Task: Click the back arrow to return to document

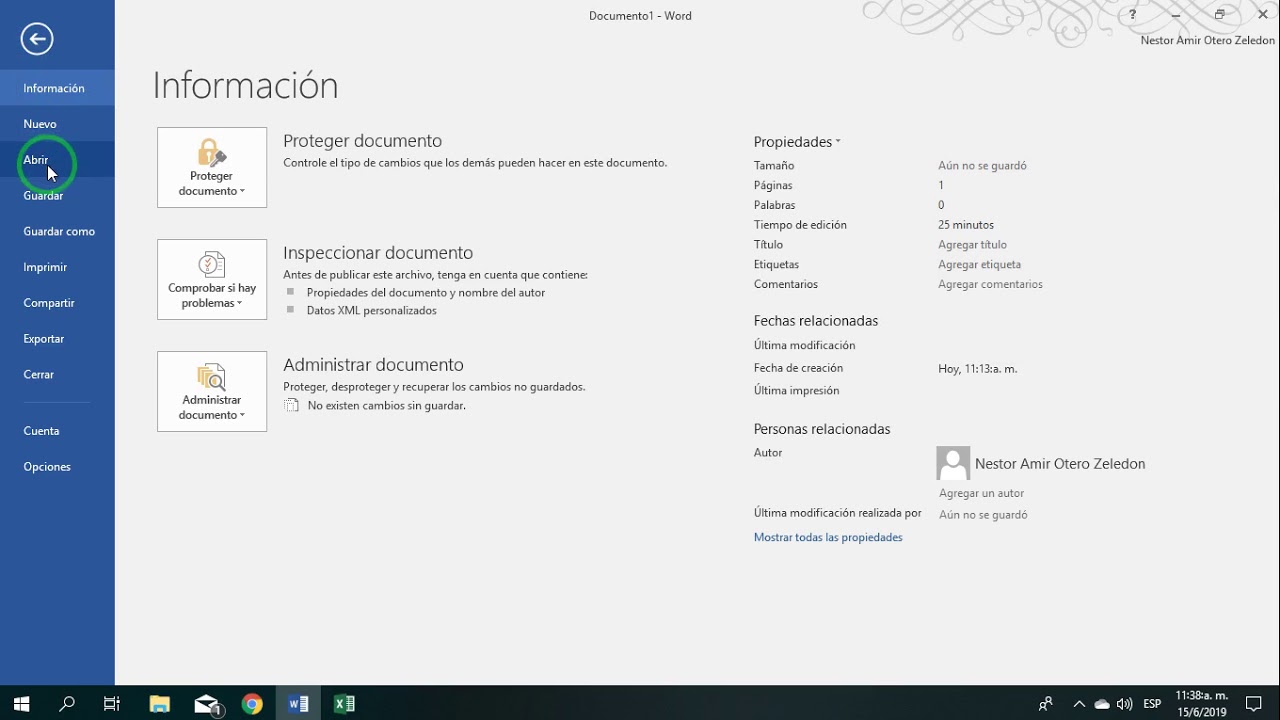Action: [37, 39]
